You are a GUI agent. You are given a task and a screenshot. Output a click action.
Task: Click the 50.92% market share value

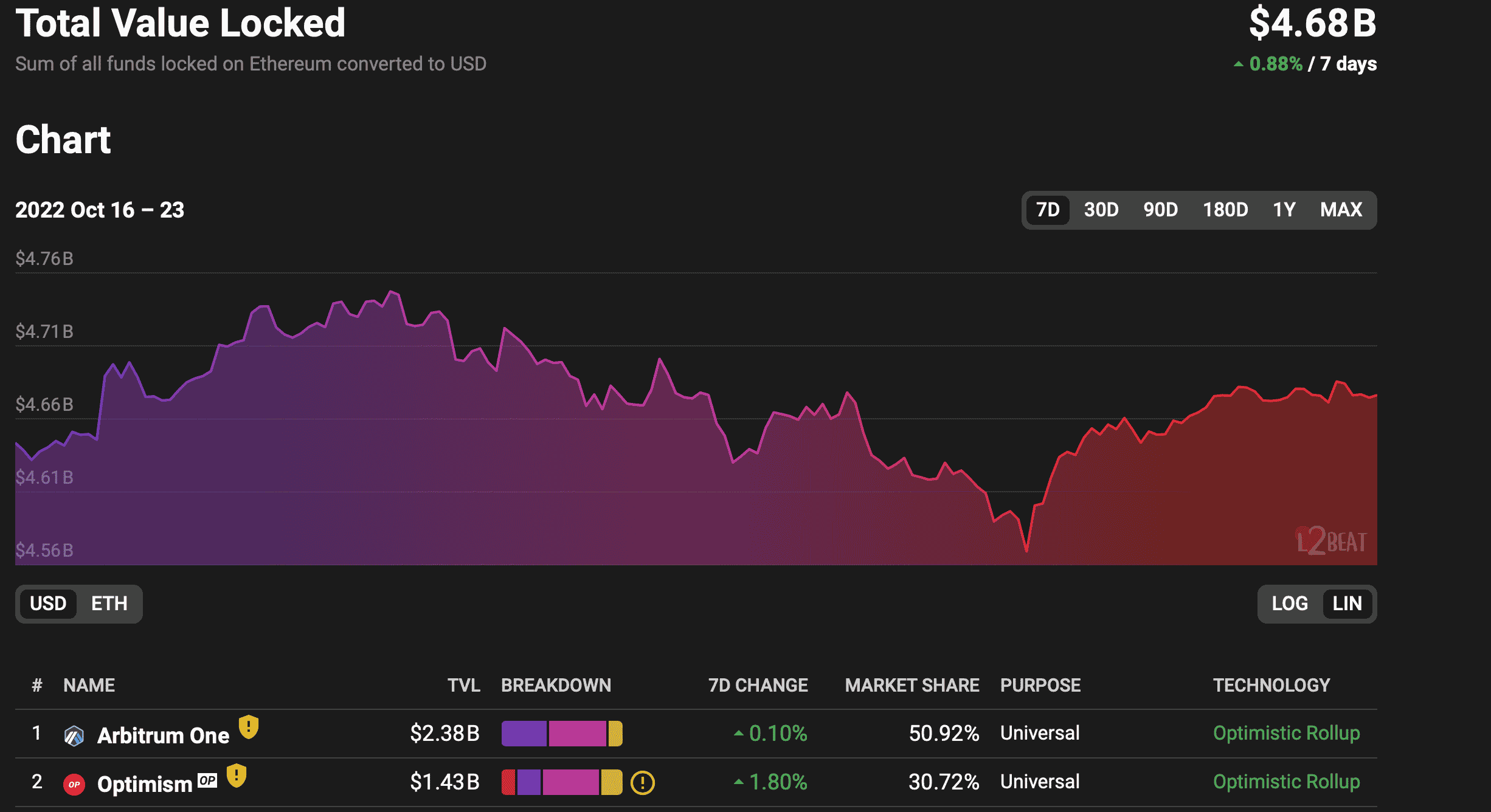point(944,734)
